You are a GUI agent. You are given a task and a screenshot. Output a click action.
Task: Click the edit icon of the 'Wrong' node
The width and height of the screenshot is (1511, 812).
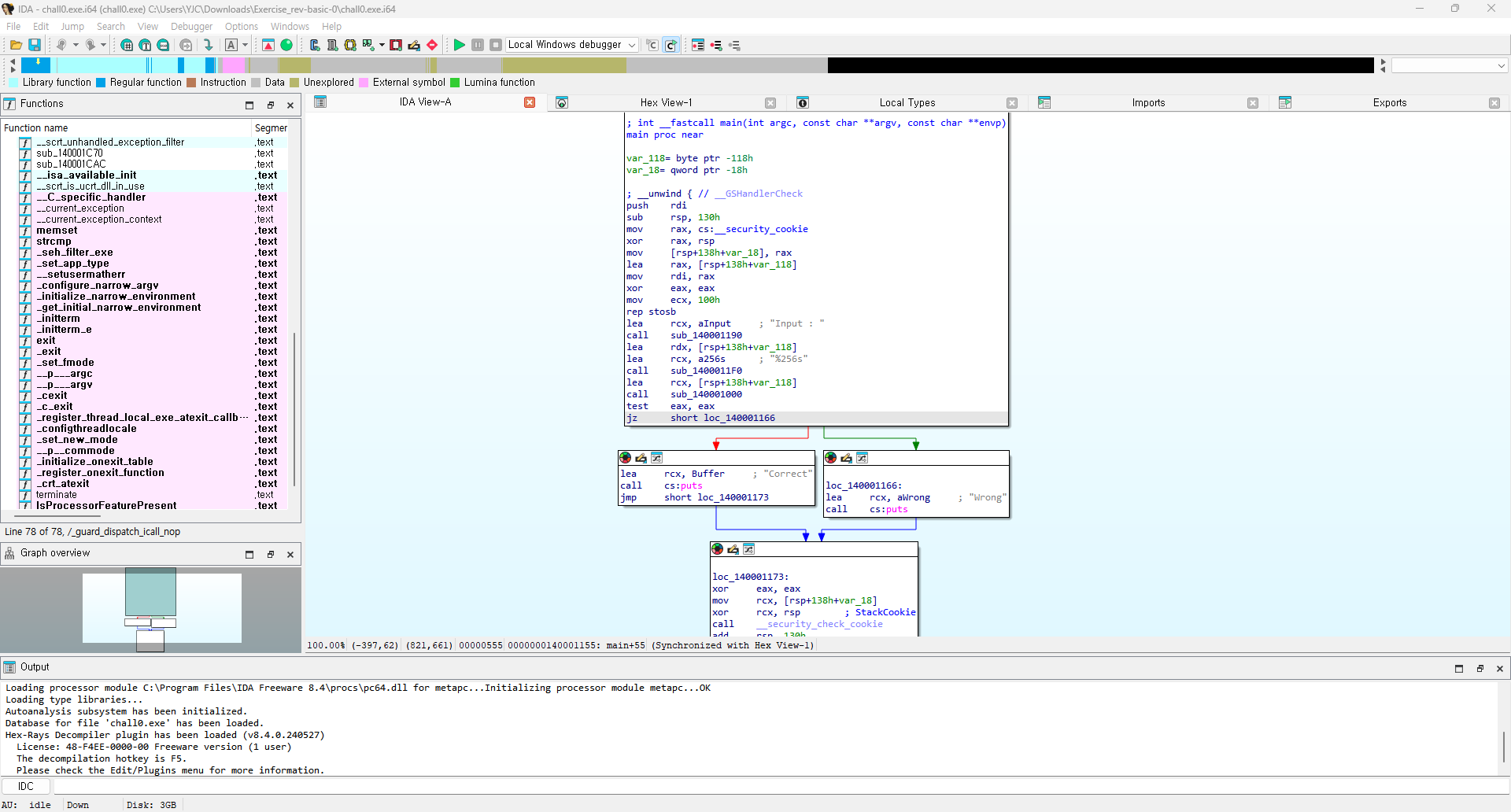click(x=846, y=458)
